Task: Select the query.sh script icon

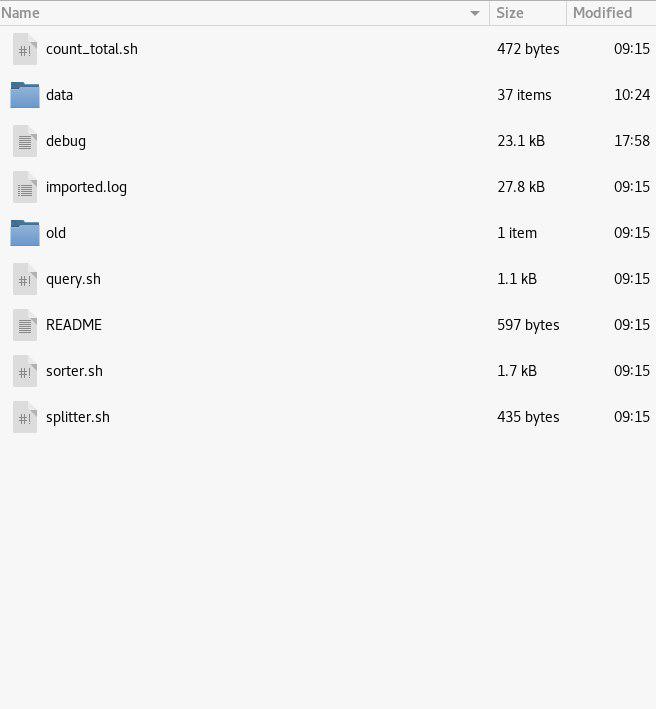Action: pos(25,279)
